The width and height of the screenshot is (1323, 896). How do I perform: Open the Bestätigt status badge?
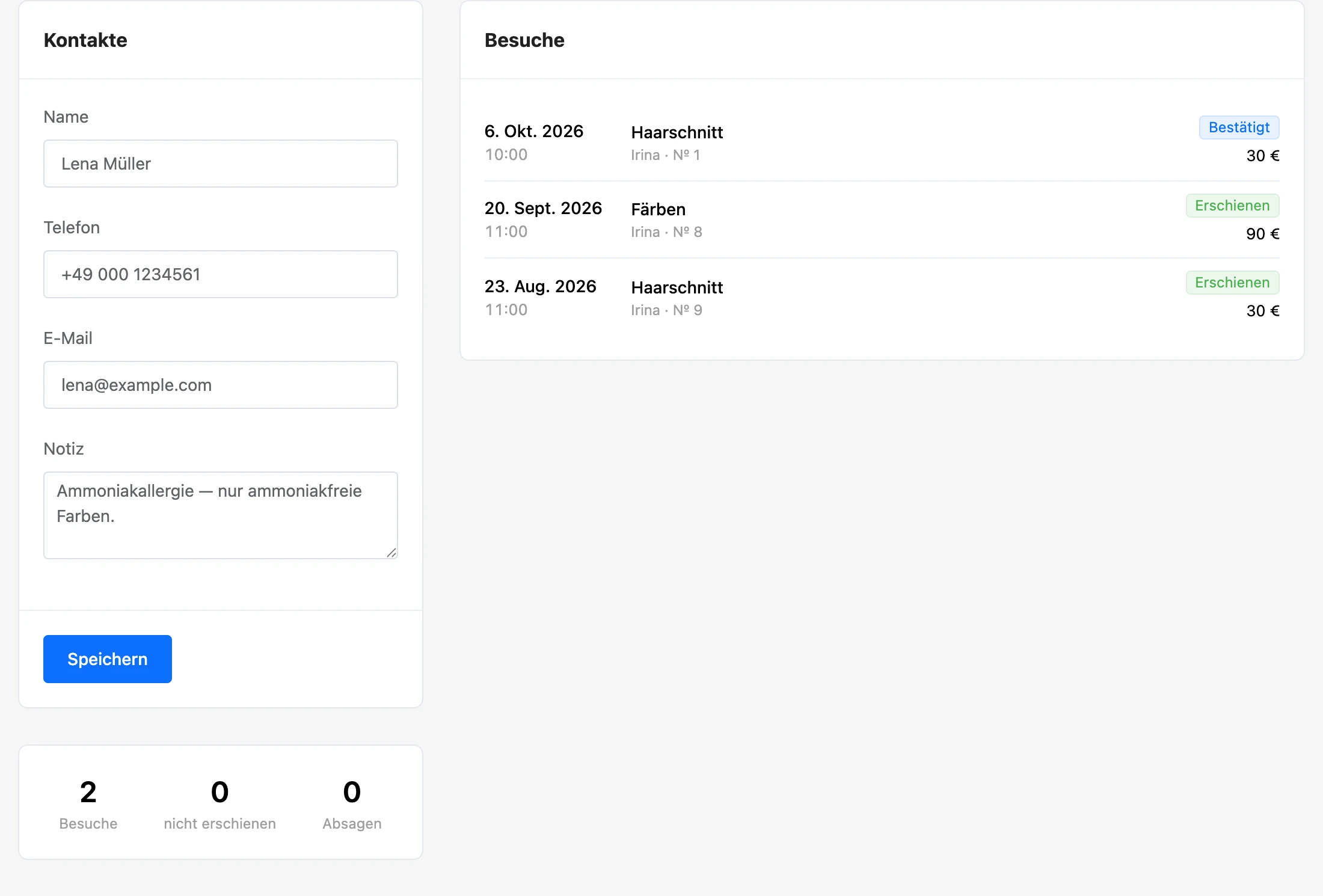click(1239, 127)
